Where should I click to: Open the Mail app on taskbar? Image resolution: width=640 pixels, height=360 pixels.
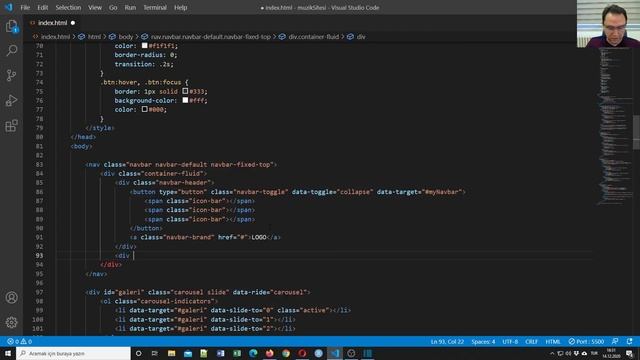pyautogui.click(x=188, y=353)
